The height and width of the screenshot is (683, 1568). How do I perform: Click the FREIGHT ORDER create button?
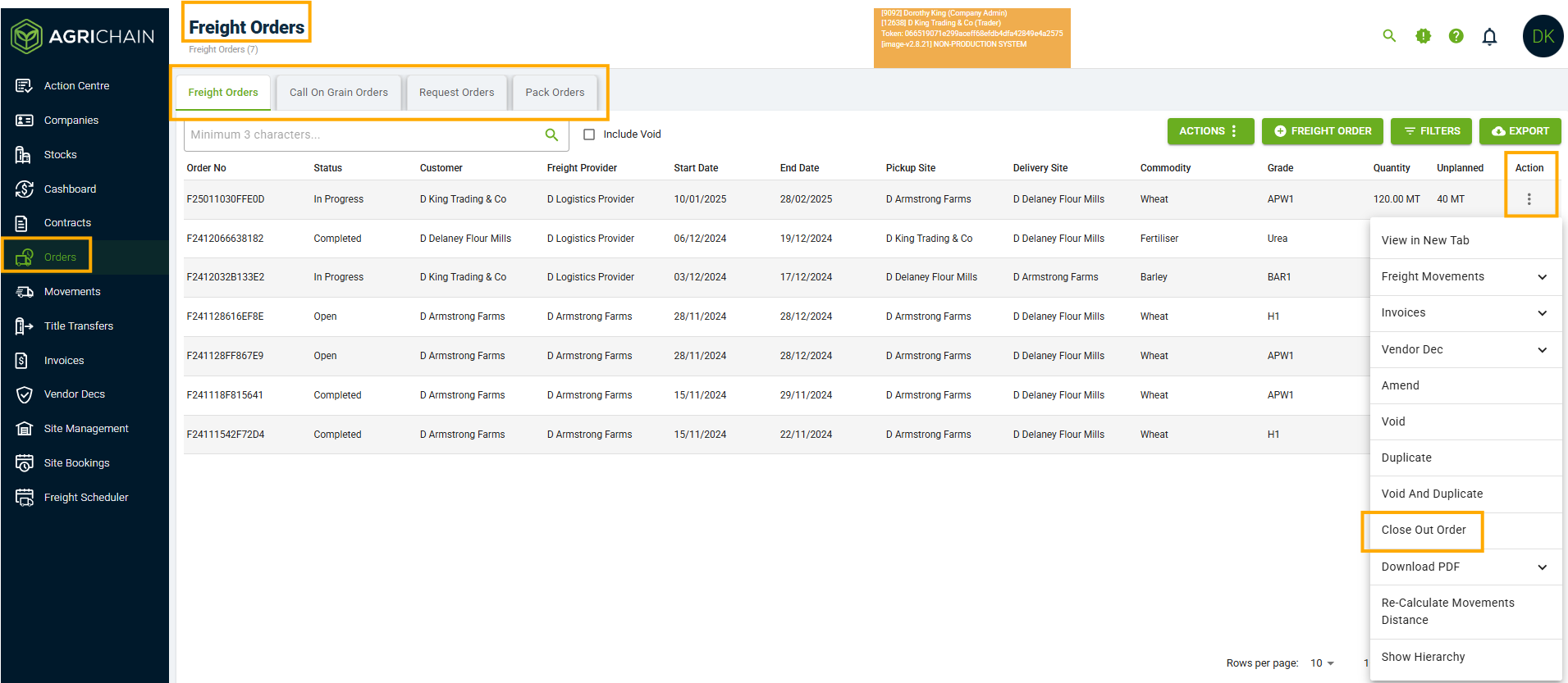coord(1323,131)
